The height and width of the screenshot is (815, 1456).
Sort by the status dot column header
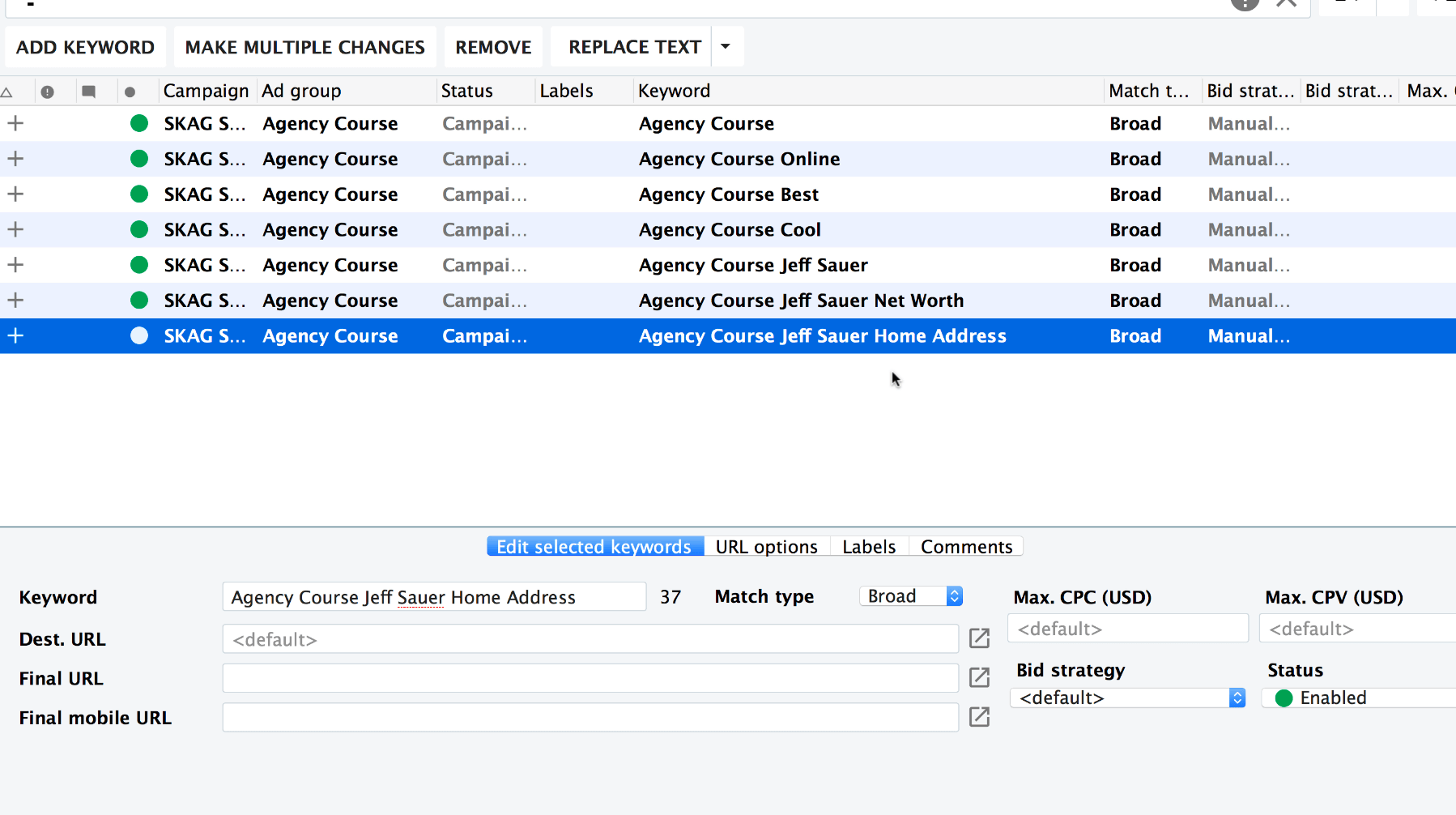tap(130, 92)
